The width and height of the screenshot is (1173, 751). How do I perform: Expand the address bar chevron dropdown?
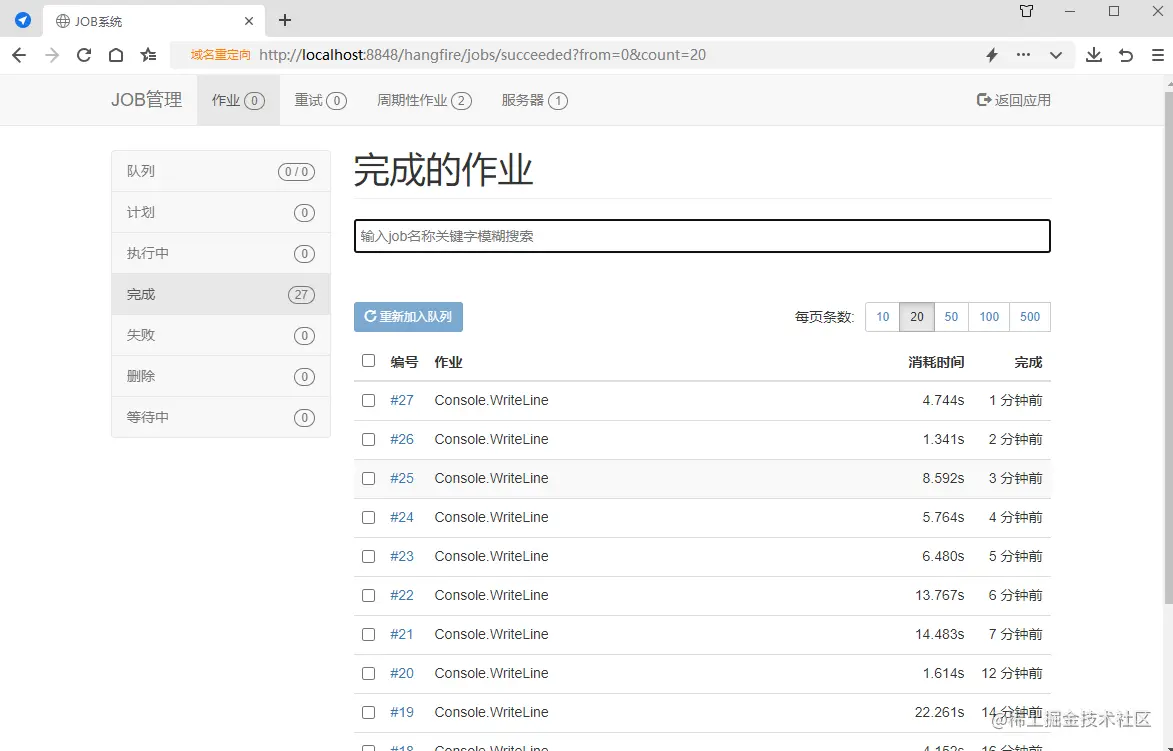(x=1056, y=55)
